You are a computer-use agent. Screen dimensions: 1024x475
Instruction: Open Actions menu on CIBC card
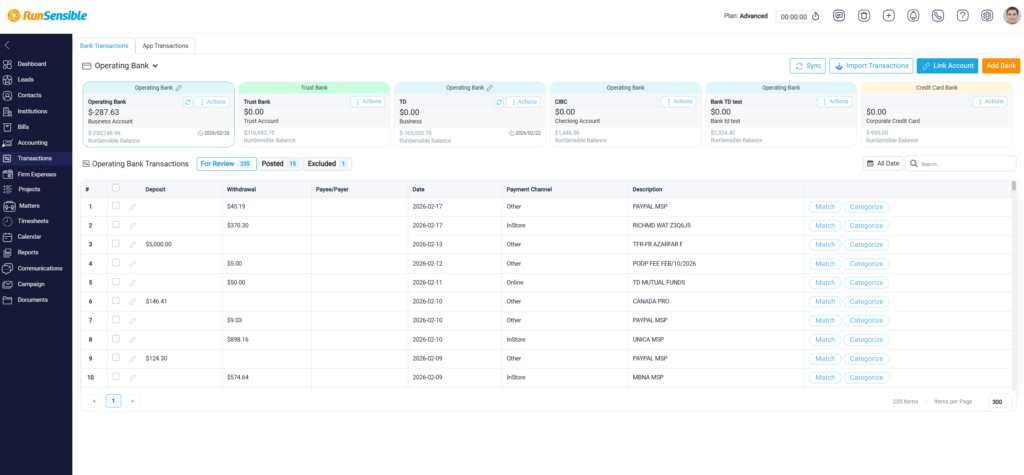click(679, 102)
